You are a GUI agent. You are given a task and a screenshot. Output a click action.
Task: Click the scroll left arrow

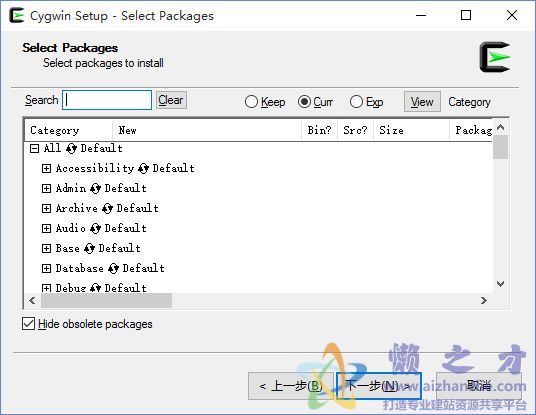(x=32, y=300)
